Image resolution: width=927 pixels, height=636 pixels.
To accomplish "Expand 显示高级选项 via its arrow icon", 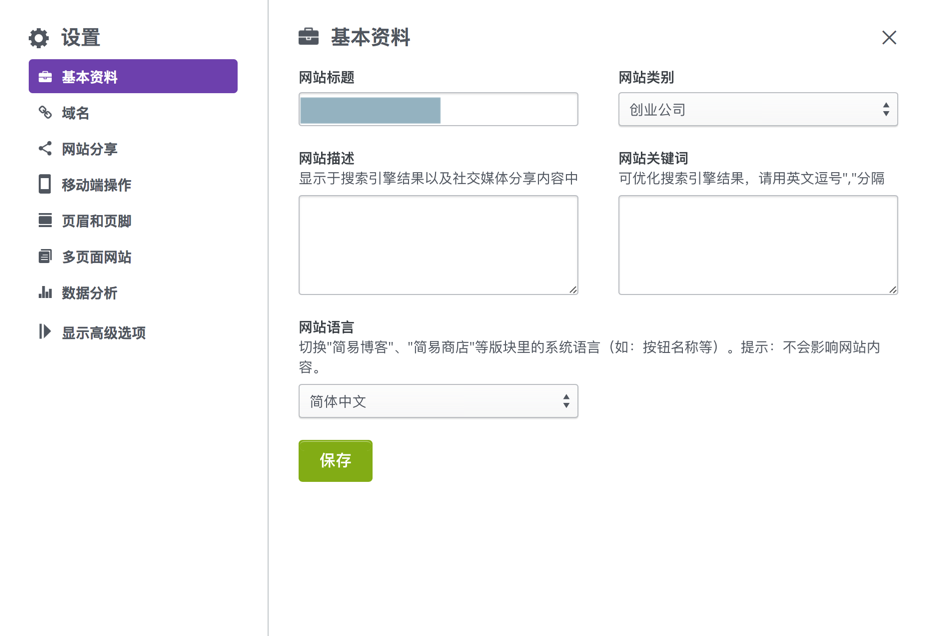I will point(45,332).
